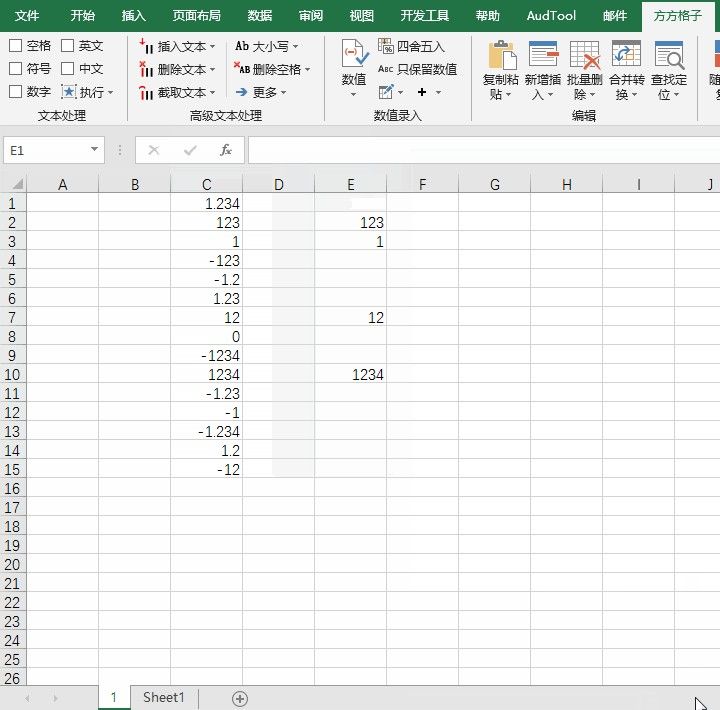Screen dimensions: 720x710
Task: Expand the 执行 dropdown arrow
Action: pos(110,93)
